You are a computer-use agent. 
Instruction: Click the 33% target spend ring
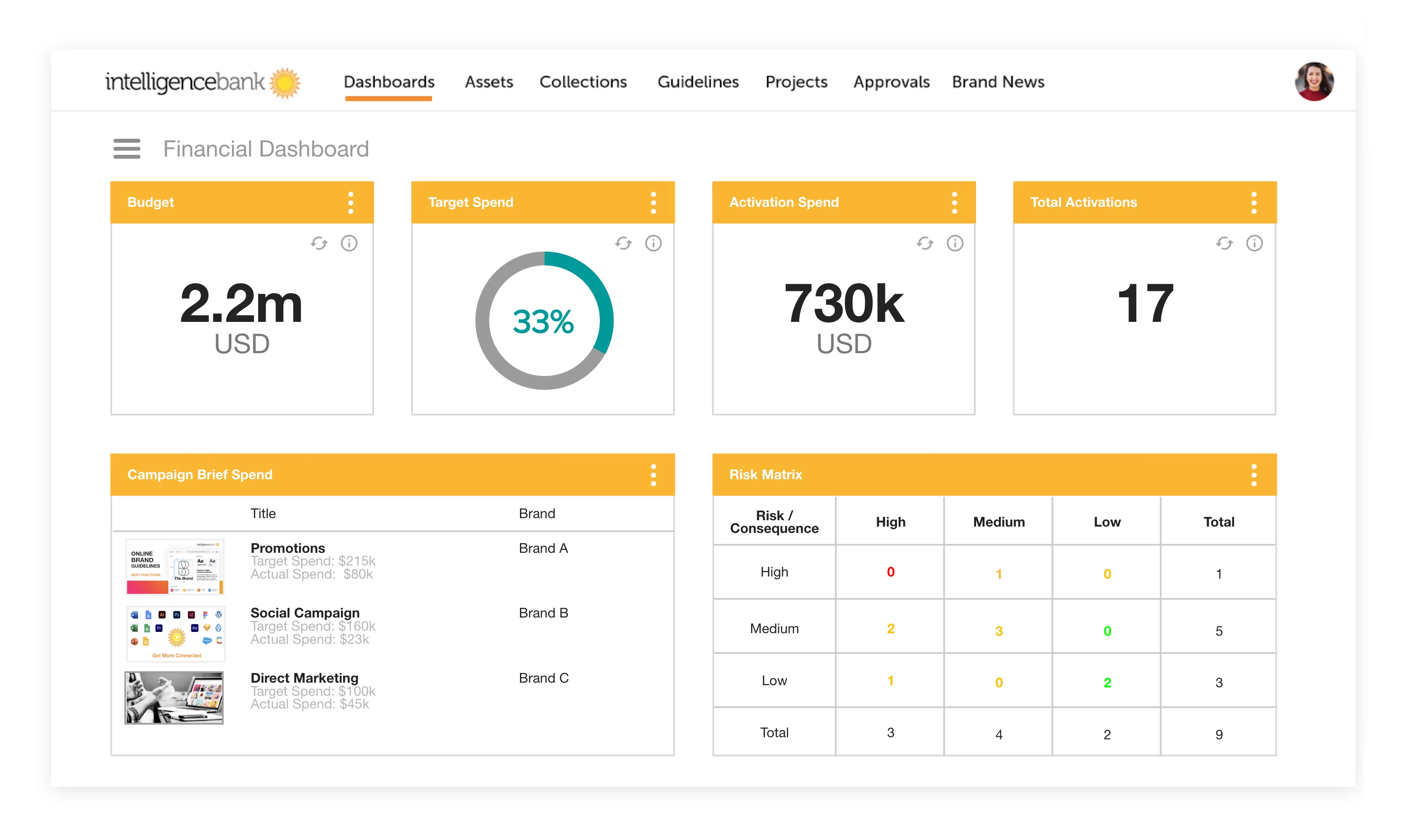click(544, 321)
